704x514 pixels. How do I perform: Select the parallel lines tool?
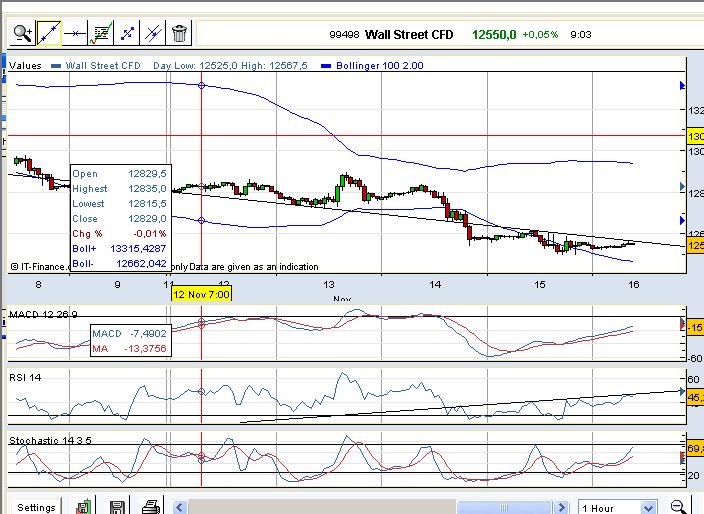[x=153, y=33]
